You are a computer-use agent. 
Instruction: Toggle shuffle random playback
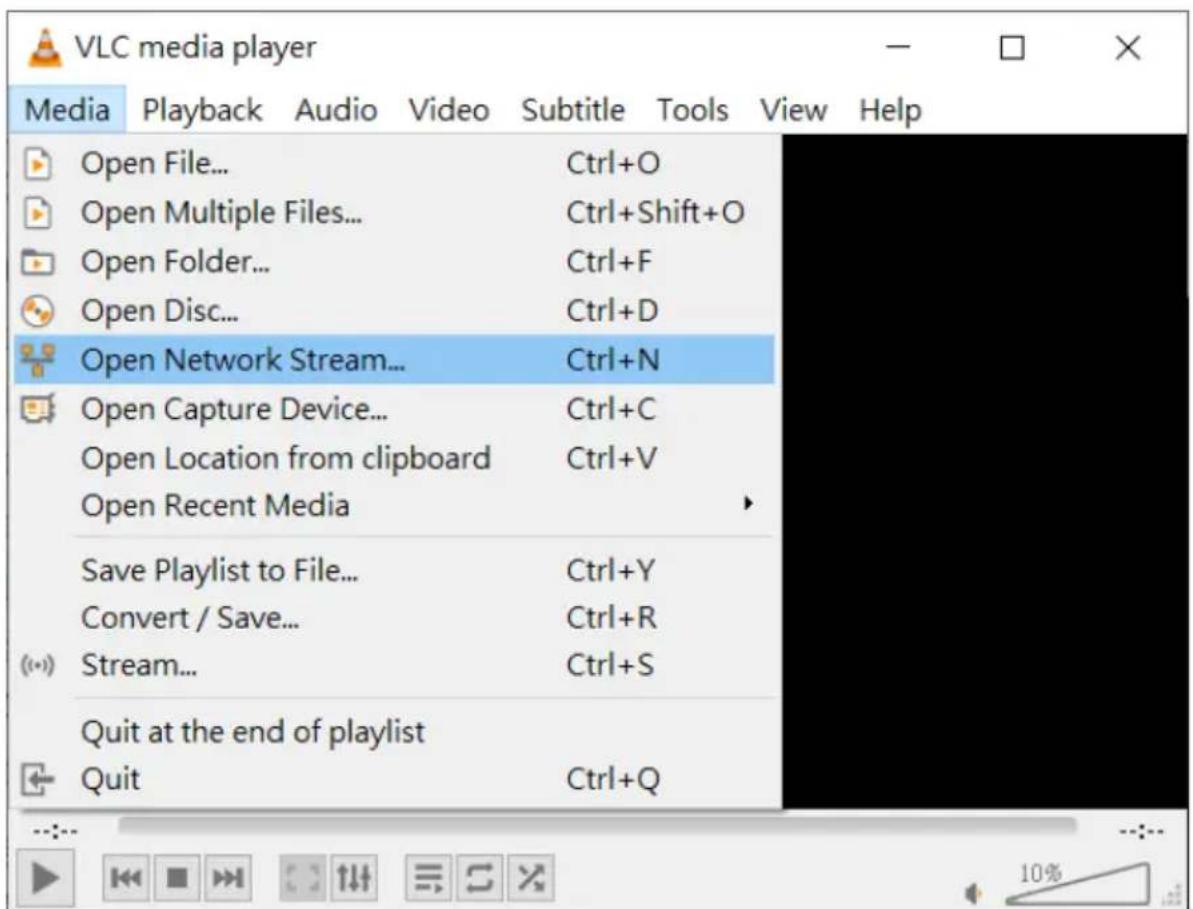[x=530, y=879]
